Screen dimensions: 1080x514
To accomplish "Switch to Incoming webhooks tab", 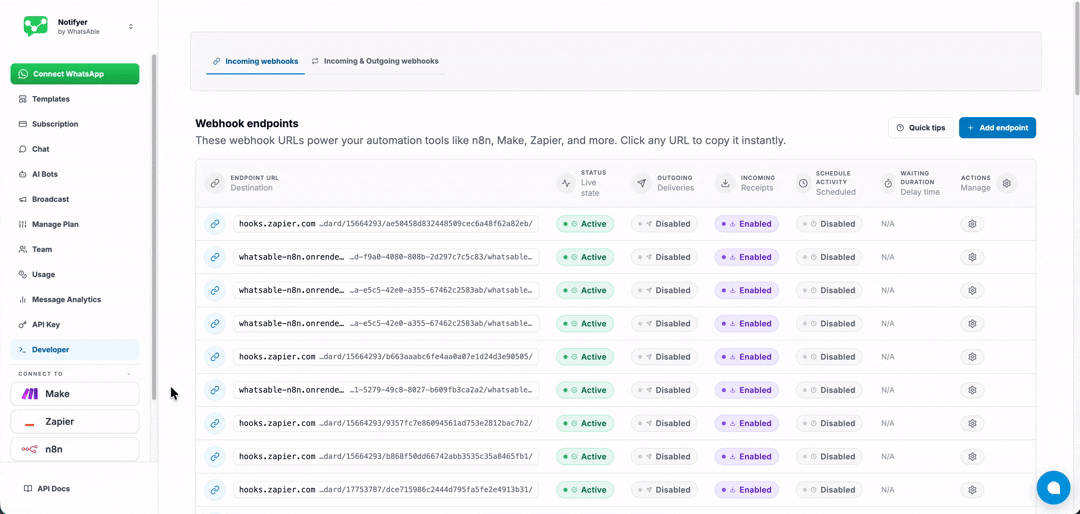I will point(256,61).
